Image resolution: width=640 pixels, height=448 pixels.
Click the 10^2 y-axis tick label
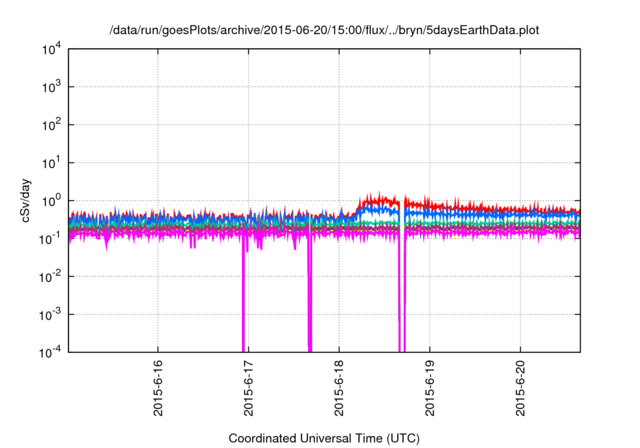pos(51,125)
